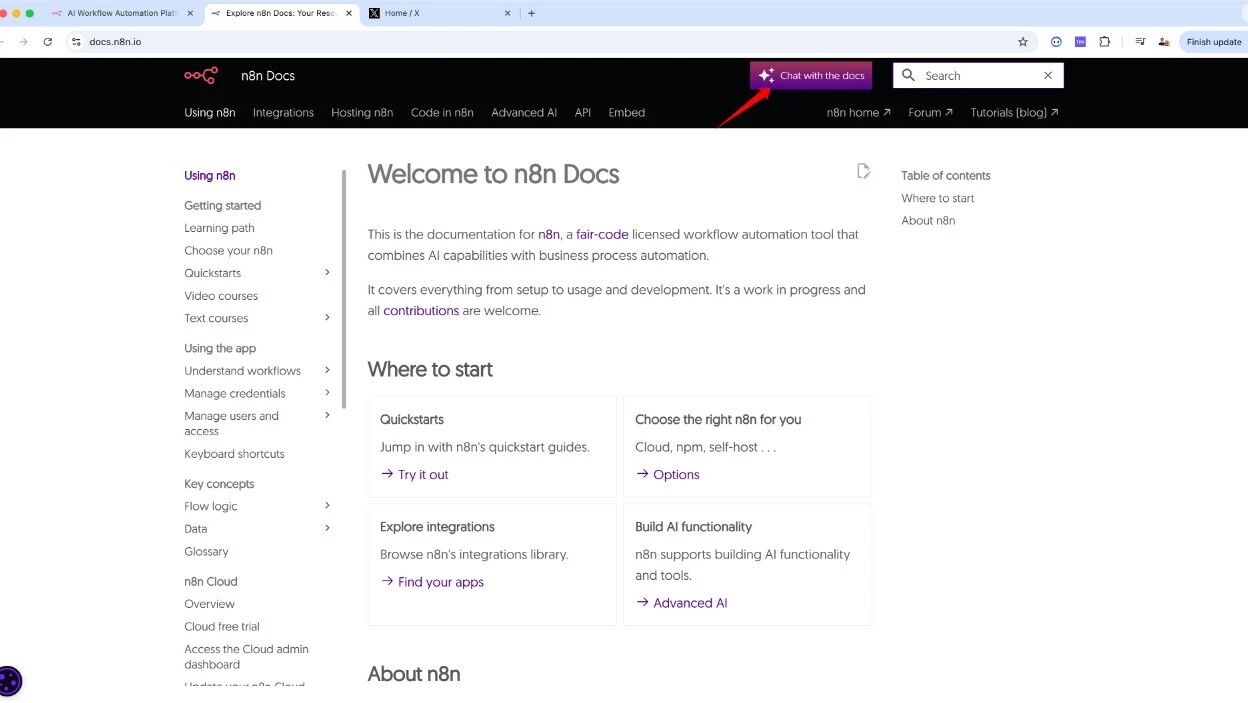Close the Home / X tab

coord(507,13)
